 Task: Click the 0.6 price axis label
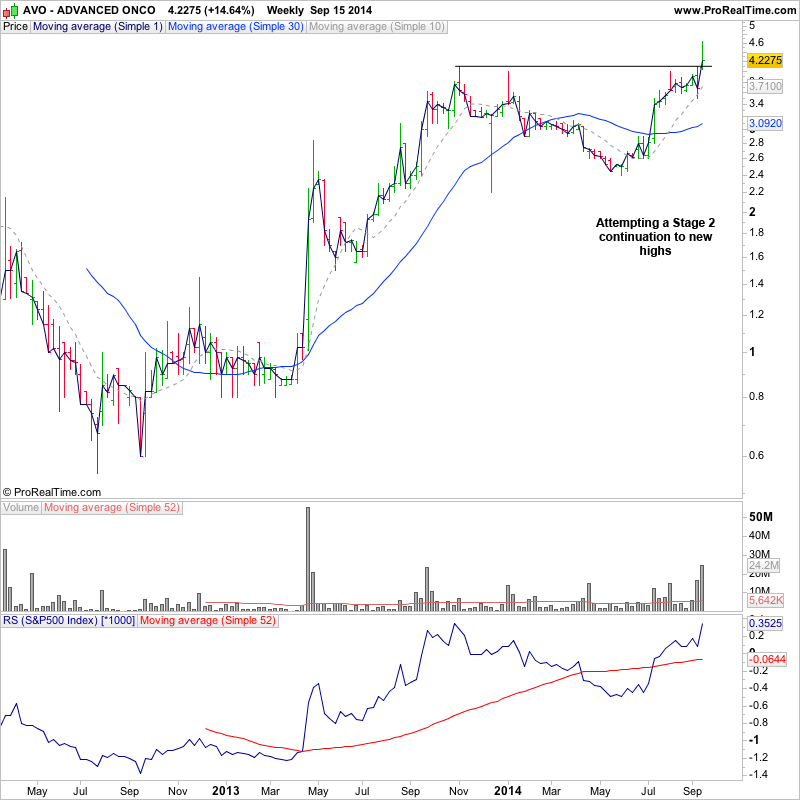click(x=756, y=455)
